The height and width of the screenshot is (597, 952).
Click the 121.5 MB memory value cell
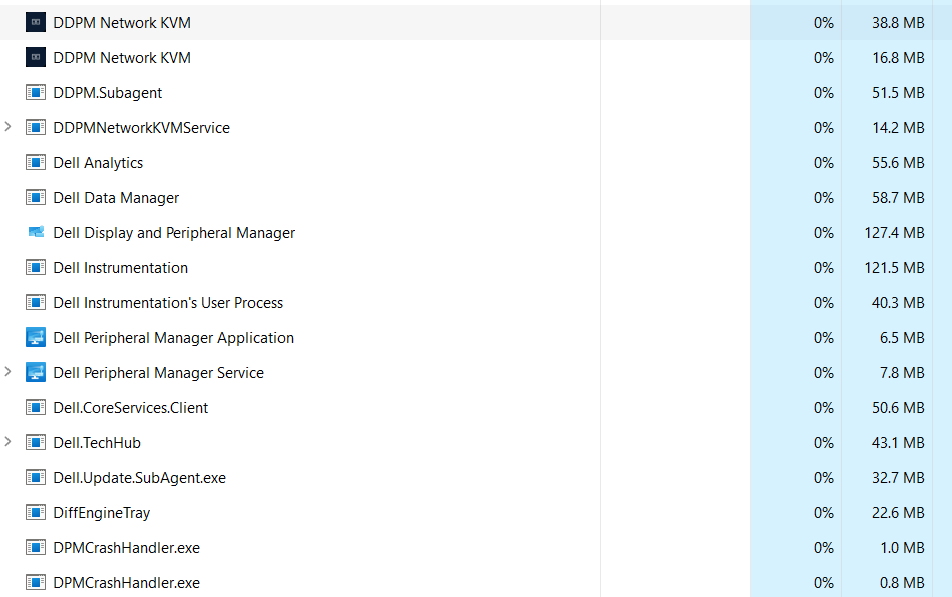[x=897, y=267]
